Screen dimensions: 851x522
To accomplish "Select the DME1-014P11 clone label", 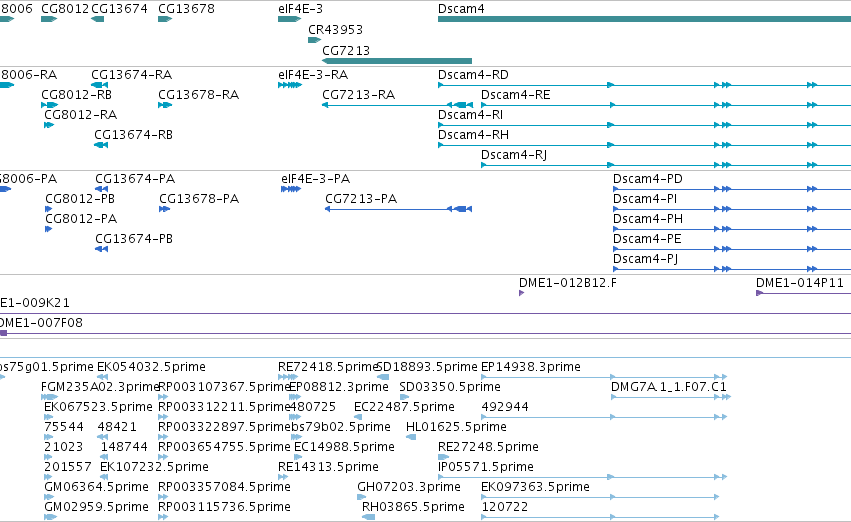I will [x=799, y=283].
